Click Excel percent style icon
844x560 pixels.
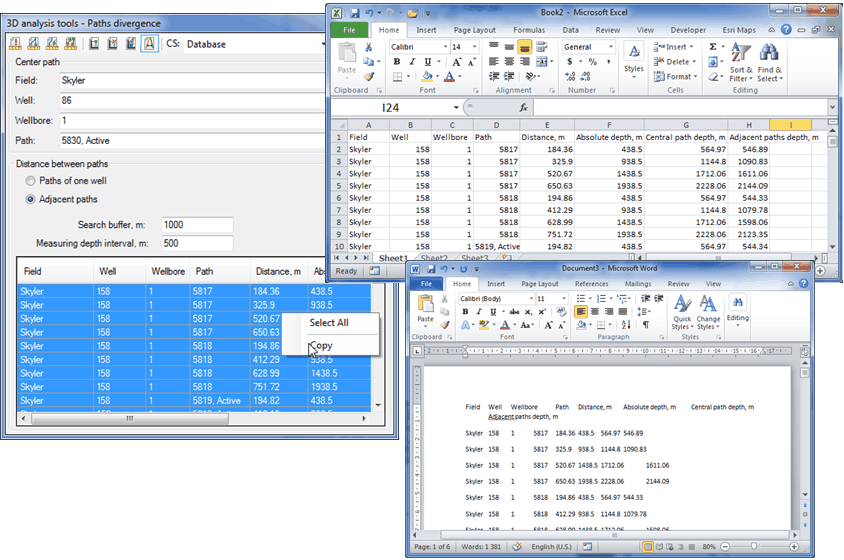(593, 62)
